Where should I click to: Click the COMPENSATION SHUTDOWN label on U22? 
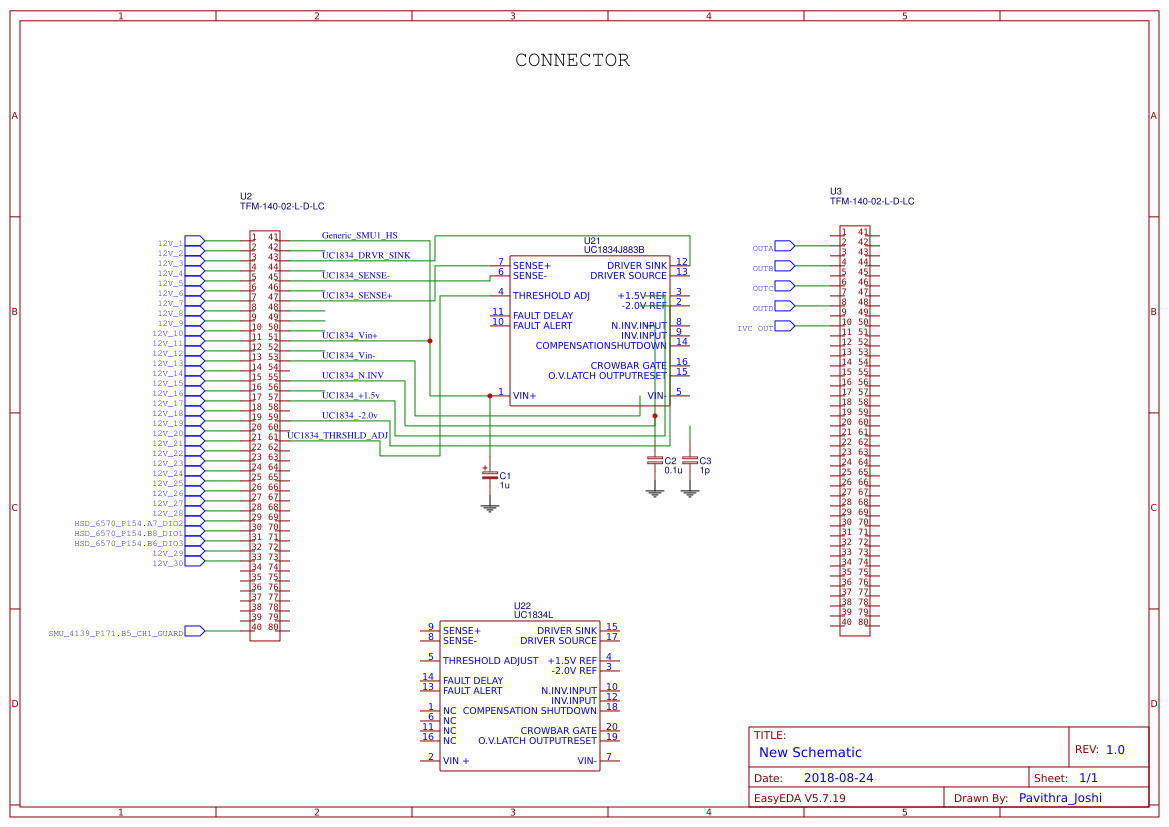(x=529, y=711)
